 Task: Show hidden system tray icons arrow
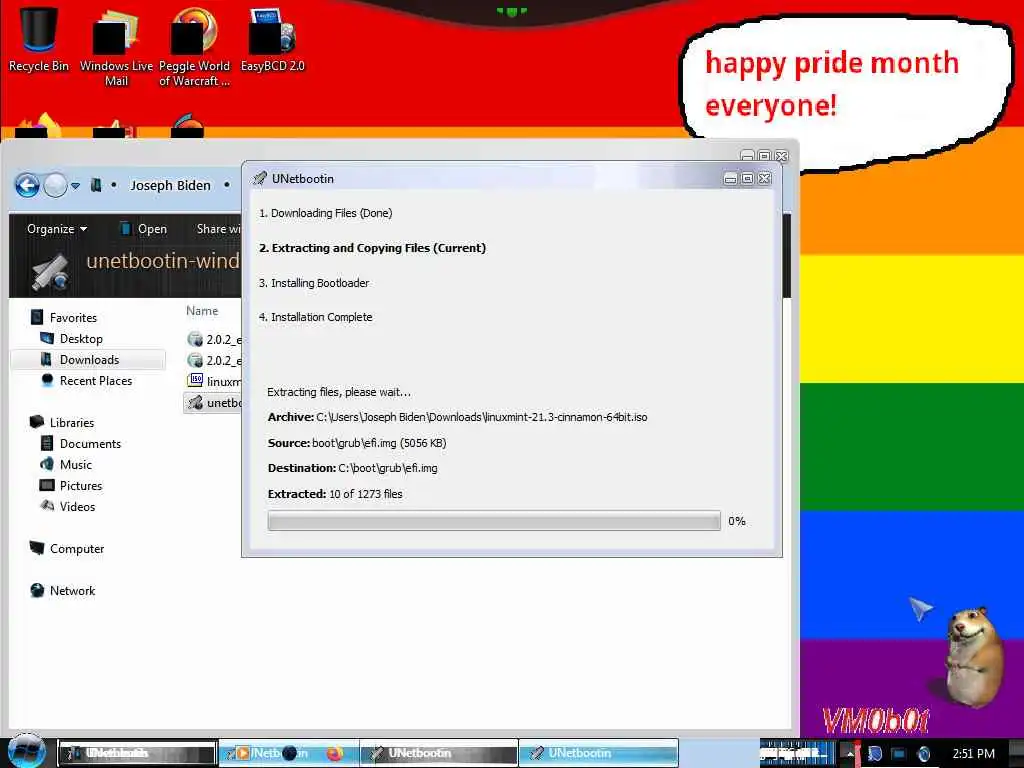pos(850,754)
